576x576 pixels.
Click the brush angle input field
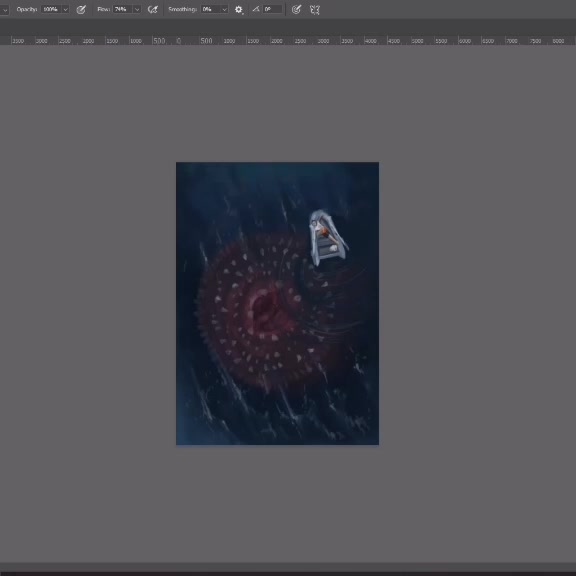tap(273, 10)
